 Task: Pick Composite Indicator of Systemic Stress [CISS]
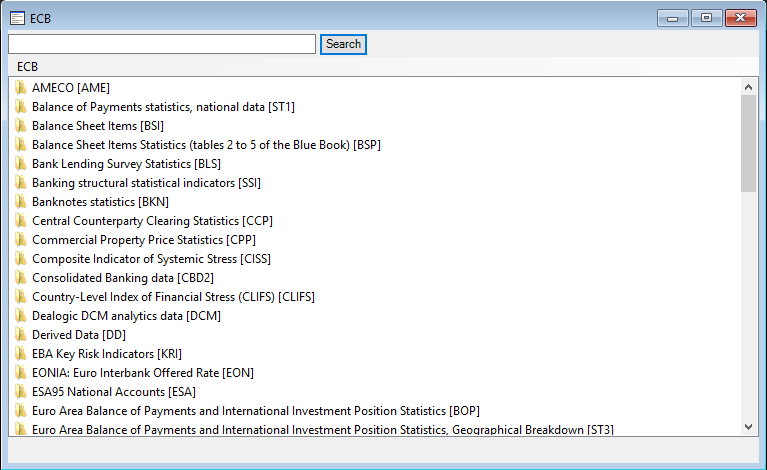(x=151, y=259)
